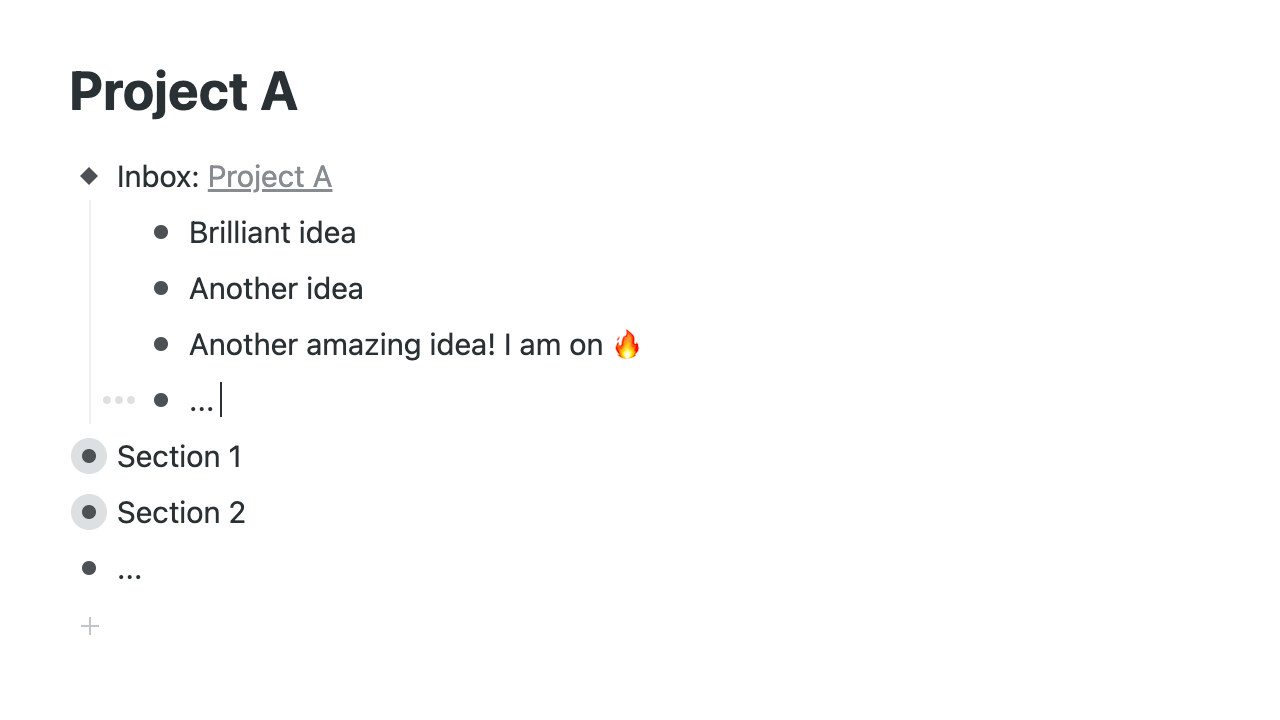Click the ellipsis text below Section 2
Viewport: 1280px width, 720px height.
pos(129,570)
